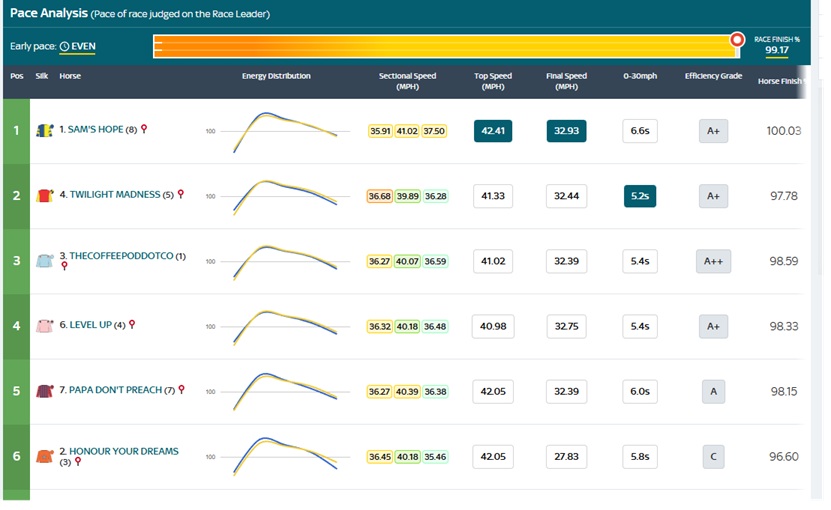Click Honour Your Dreams orange silk icon

[44, 456]
